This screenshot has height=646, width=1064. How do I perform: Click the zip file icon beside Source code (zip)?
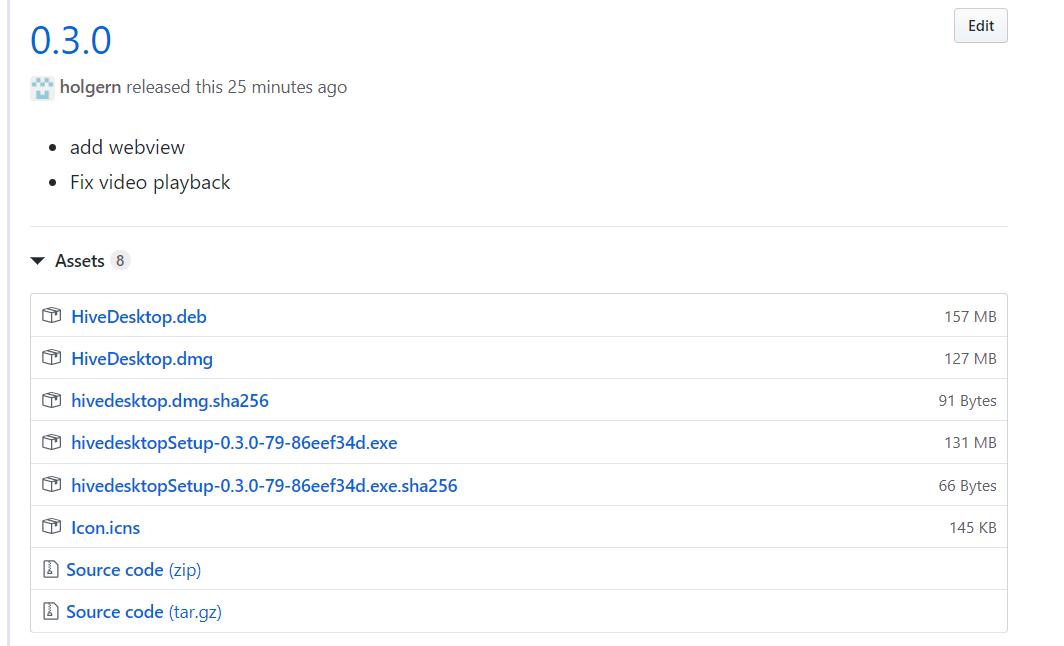click(x=50, y=569)
